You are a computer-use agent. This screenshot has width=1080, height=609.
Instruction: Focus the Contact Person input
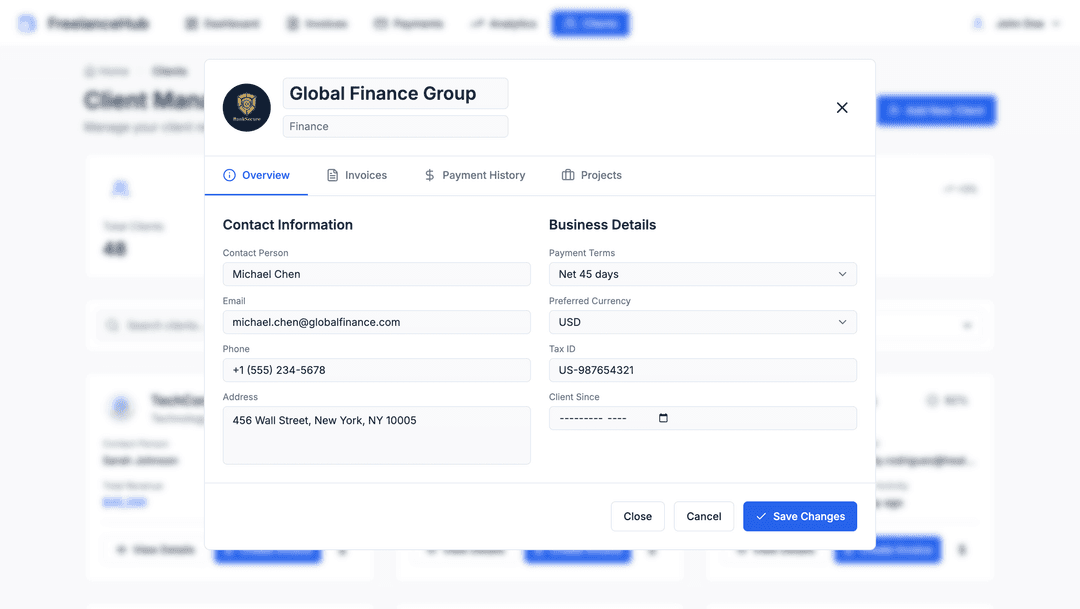(376, 274)
